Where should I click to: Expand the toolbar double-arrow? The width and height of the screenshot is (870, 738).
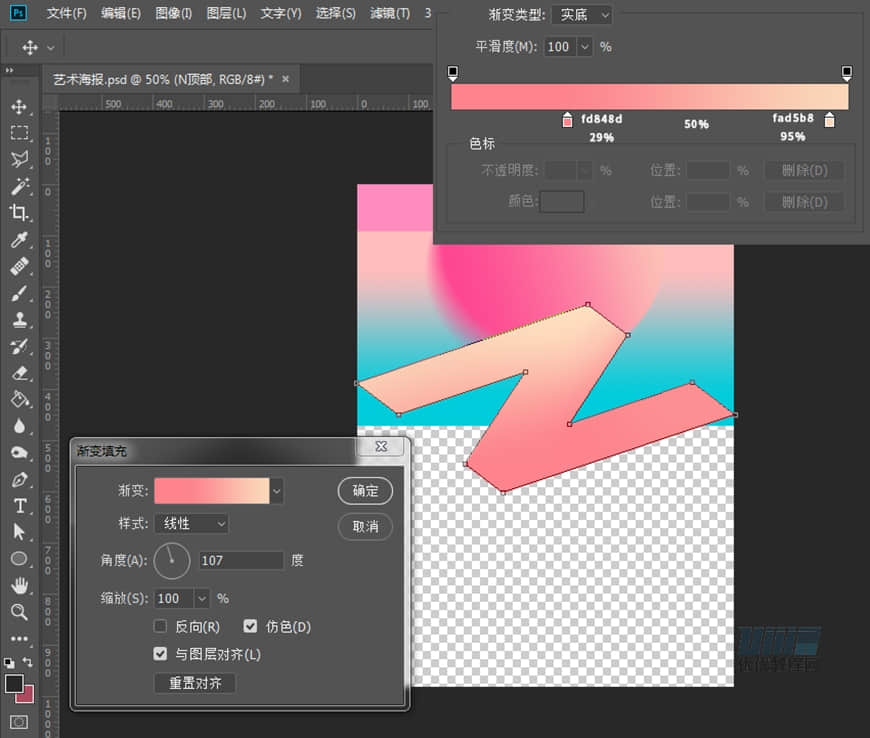coord(9,70)
